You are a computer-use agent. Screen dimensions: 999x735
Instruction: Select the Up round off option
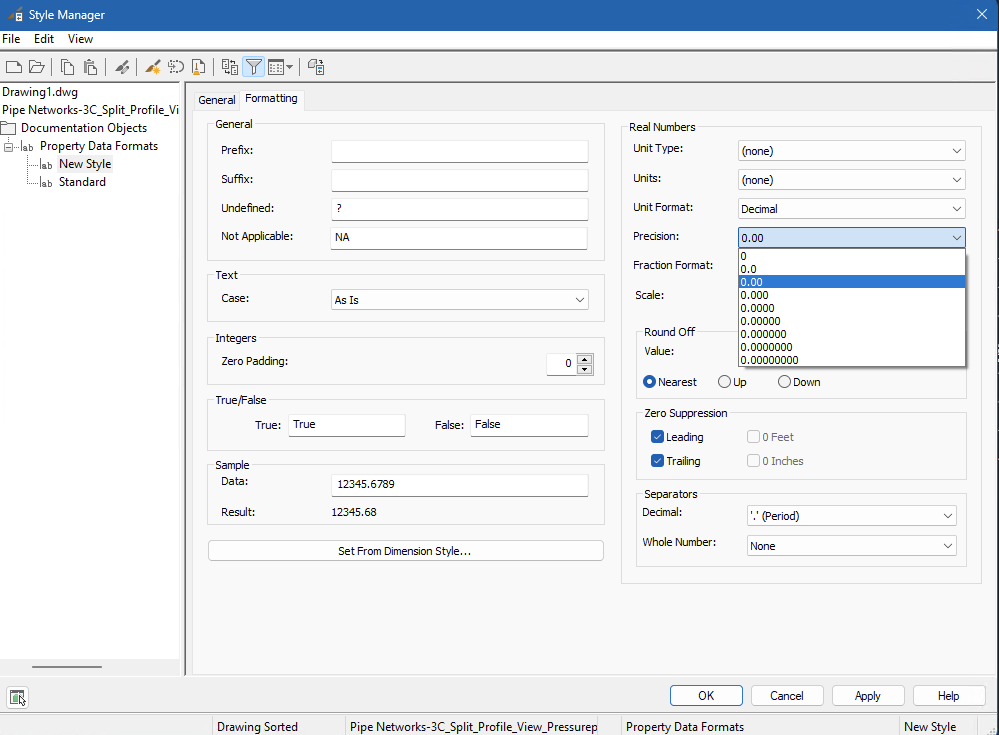[x=724, y=382]
